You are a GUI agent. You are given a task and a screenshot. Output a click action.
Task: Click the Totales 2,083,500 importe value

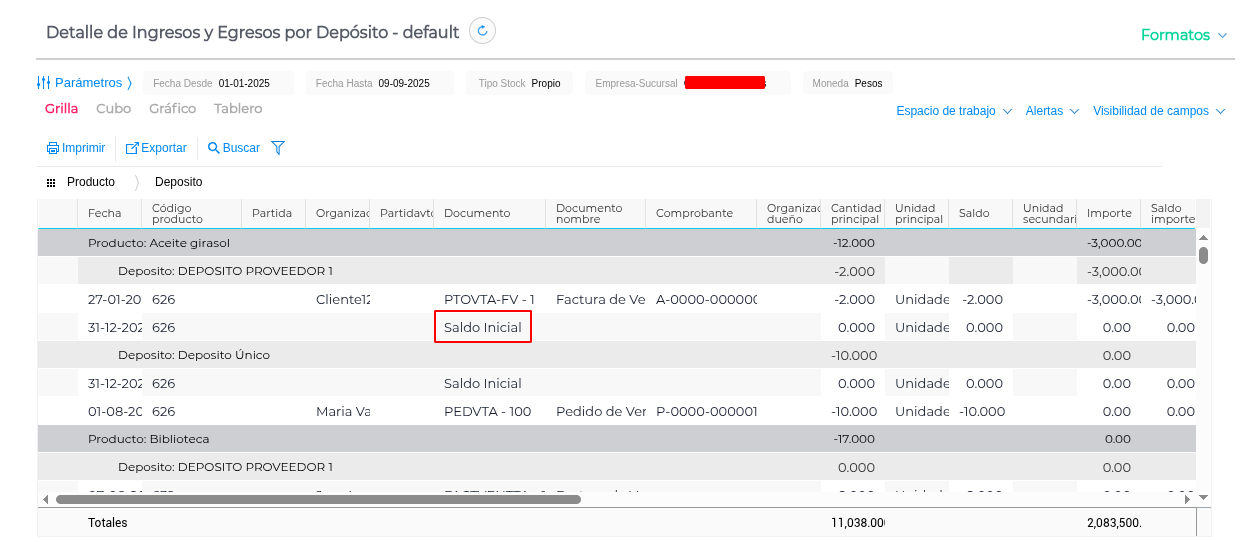[1114, 522]
